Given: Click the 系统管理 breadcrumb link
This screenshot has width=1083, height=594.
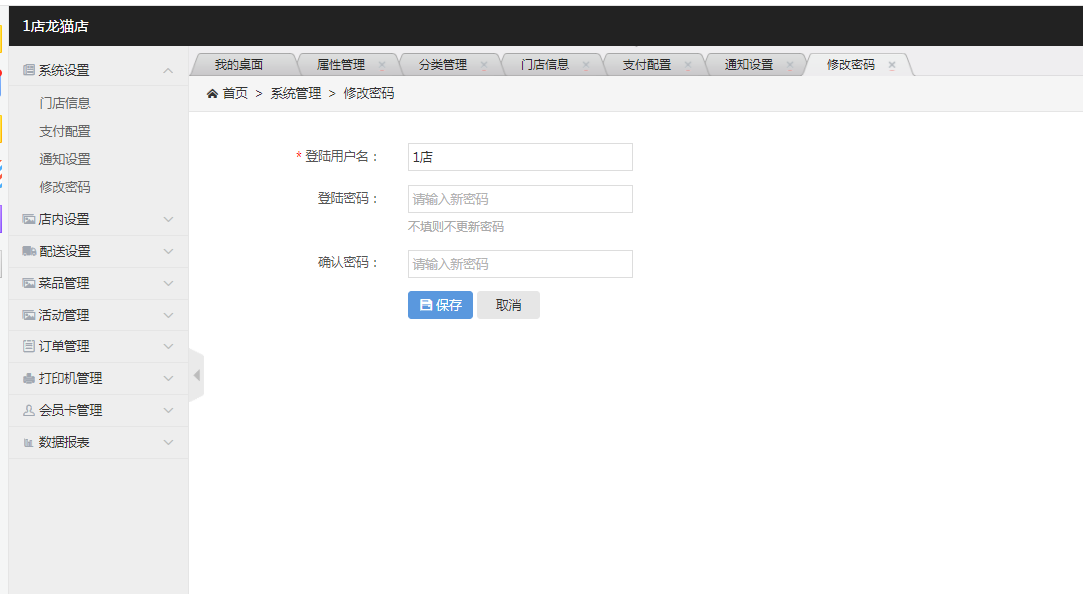Looking at the screenshot, I should pyautogui.click(x=295, y=93).
